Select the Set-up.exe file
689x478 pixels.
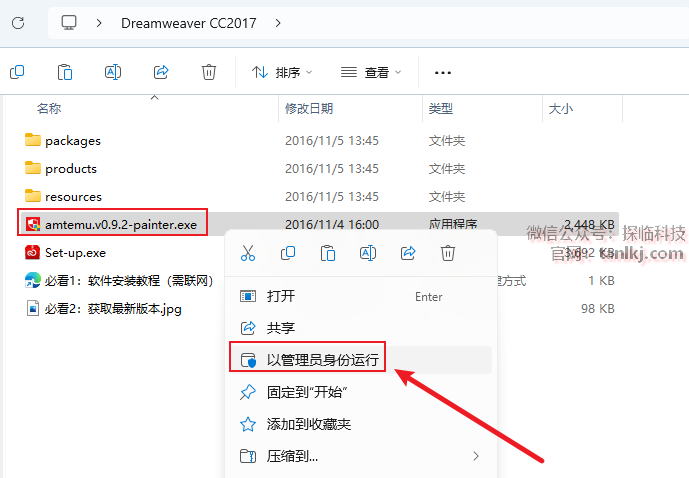(75, 253)
